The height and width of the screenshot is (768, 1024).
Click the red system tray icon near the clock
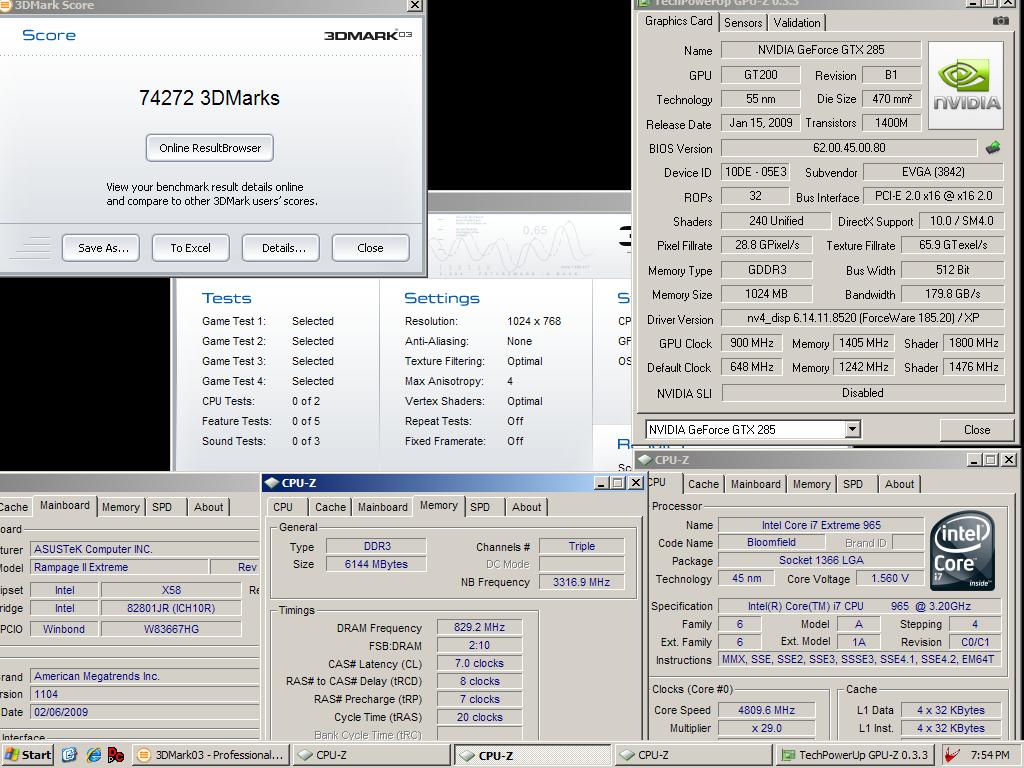point(953,755)
